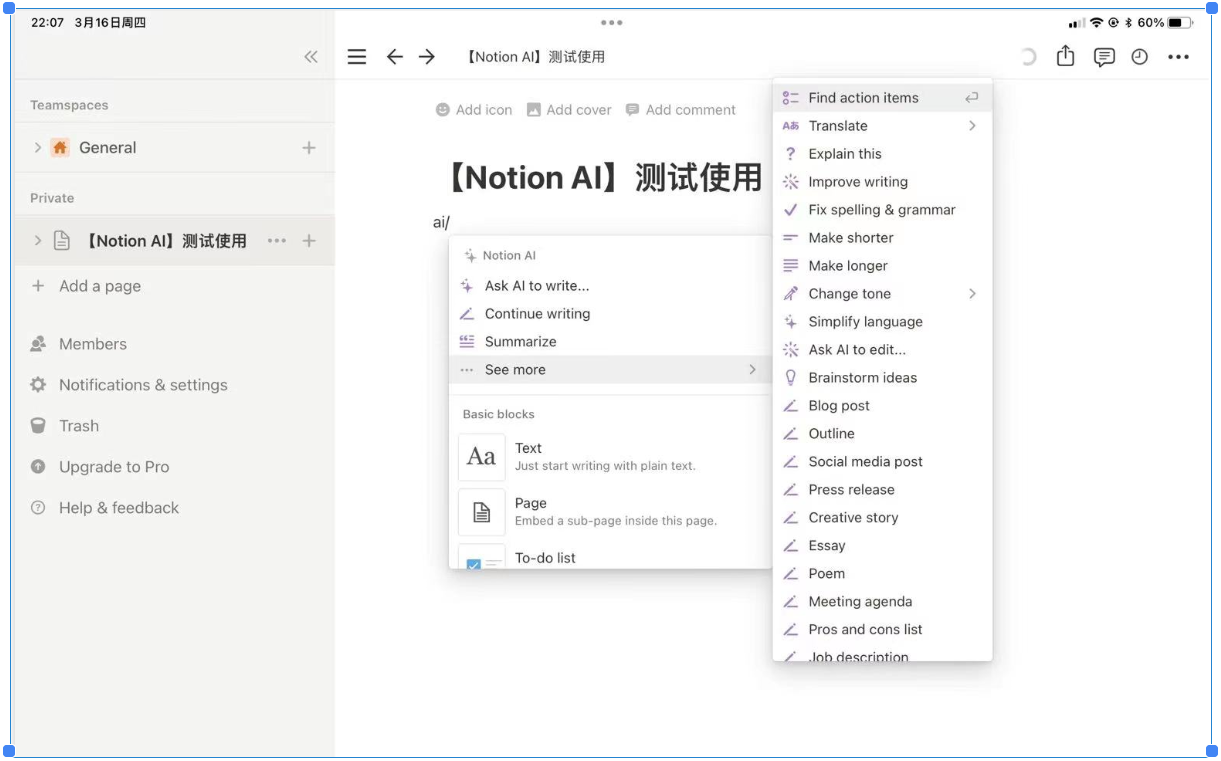Expand the Notion AI page tree chevron
Image resolution: width=1221 pixels, height=761 pixels.
(x=38, y=241)
